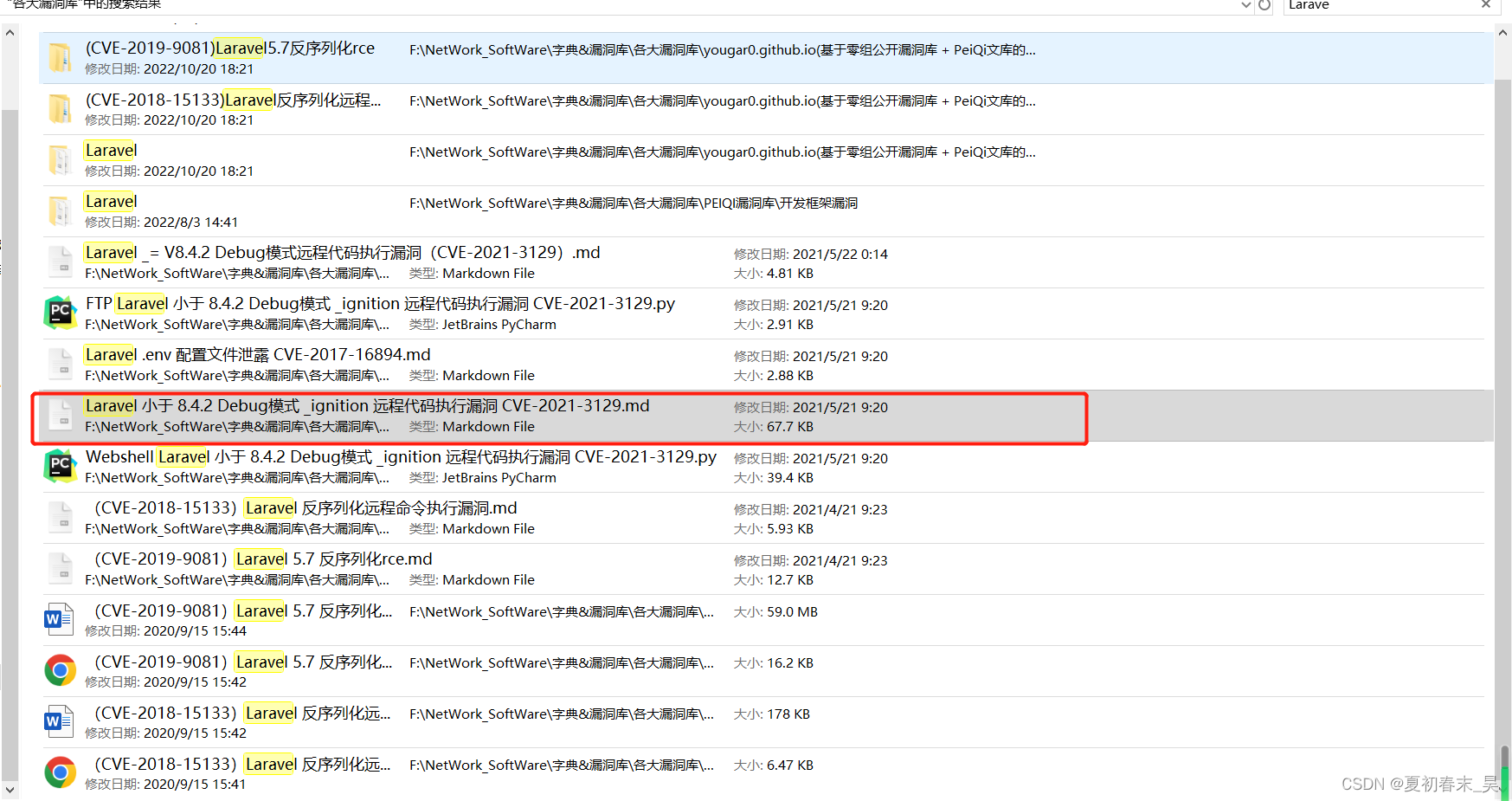
Task: Click size value 39.4 KB
Action: pos(790,478)
